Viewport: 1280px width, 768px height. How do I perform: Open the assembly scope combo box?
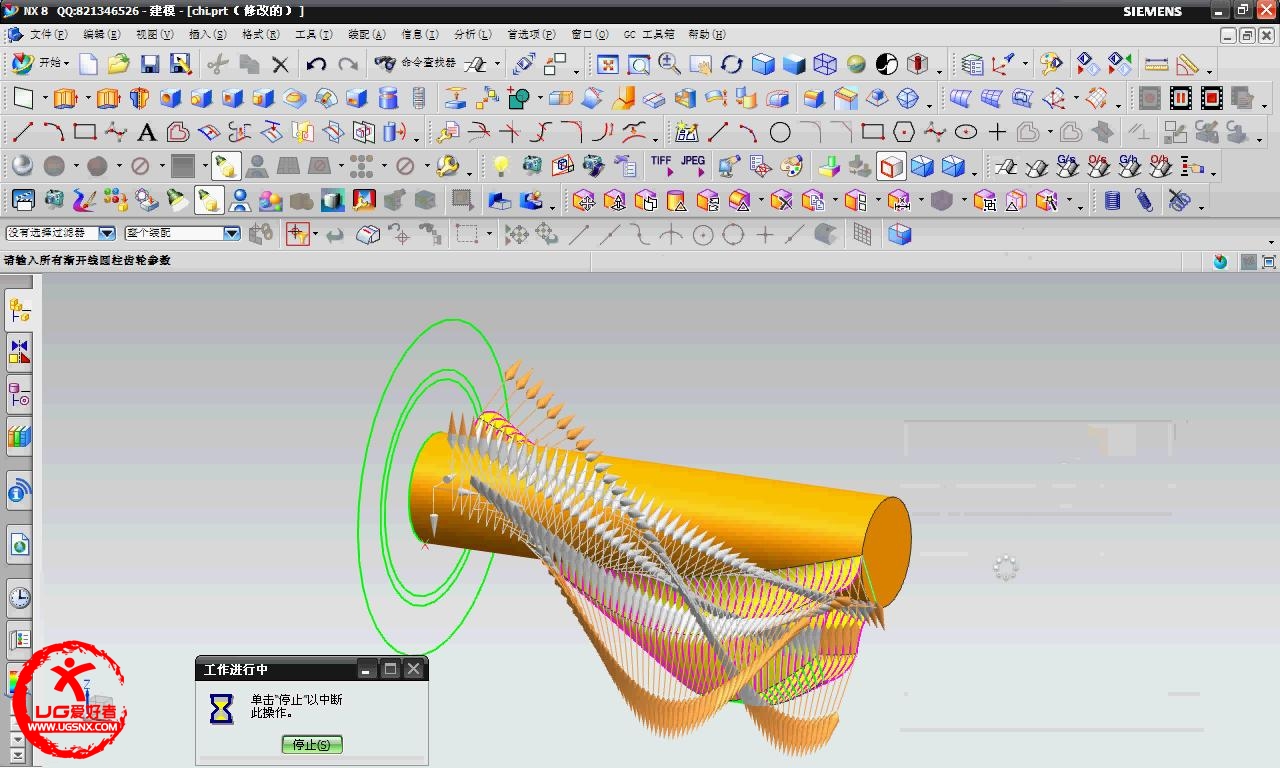click(183, 233)
